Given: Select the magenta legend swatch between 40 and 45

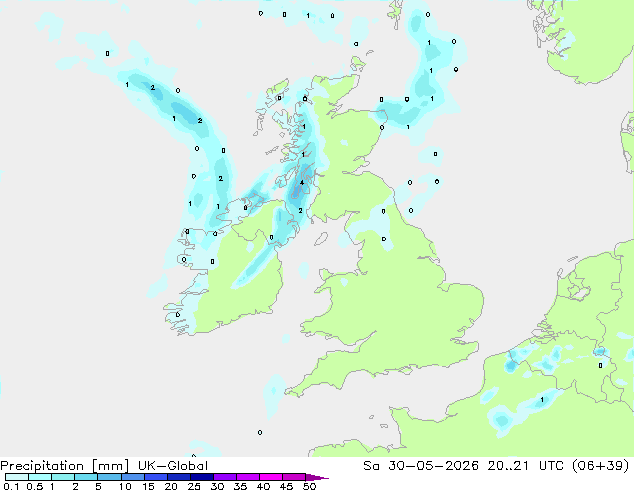Looking at the screenshot, I should click(x=271, y=477).
